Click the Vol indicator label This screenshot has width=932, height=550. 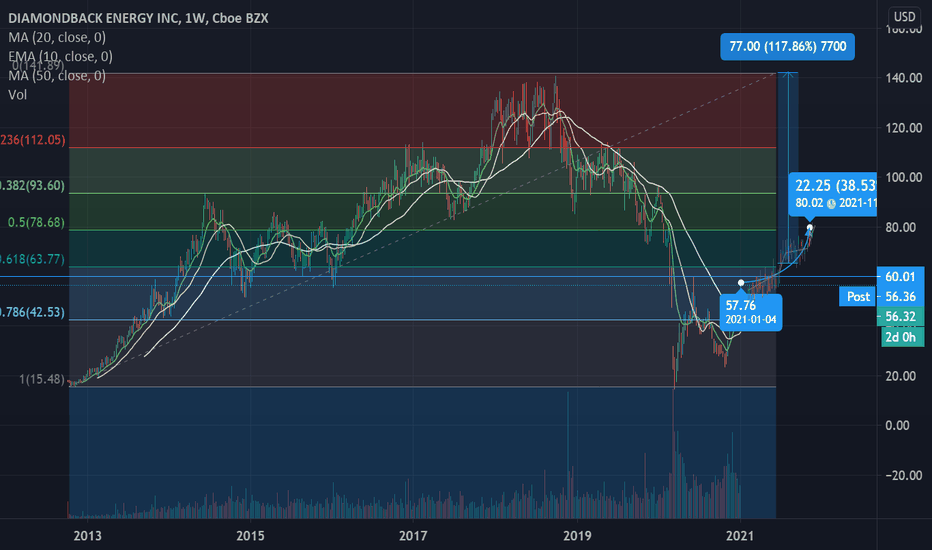click(x=17, y=95)
